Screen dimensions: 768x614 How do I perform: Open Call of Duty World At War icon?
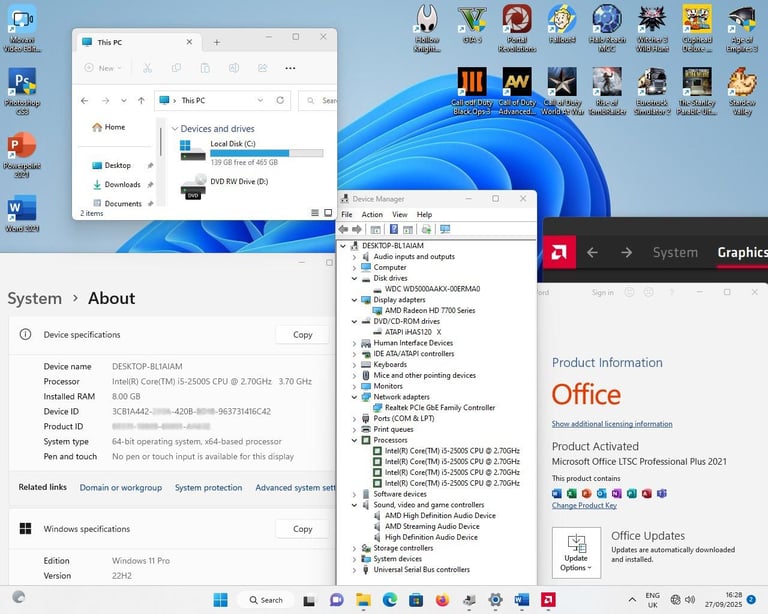pos(562,92)
